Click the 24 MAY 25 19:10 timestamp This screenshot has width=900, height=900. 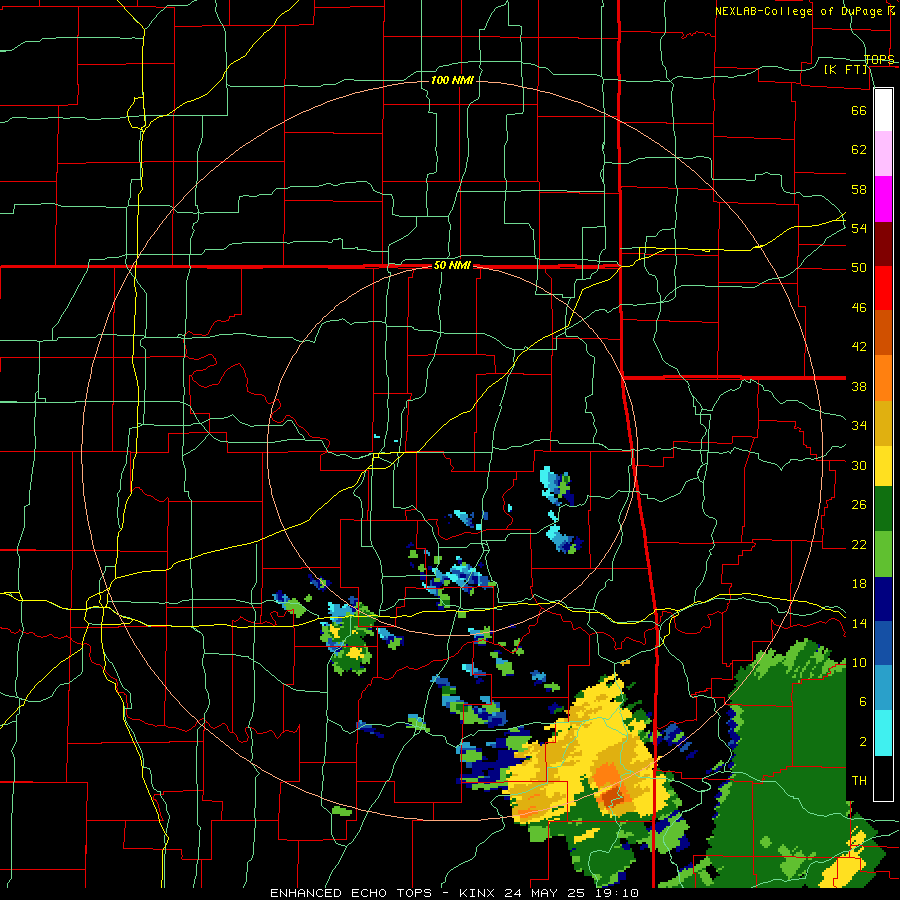(x=574, y=893)
